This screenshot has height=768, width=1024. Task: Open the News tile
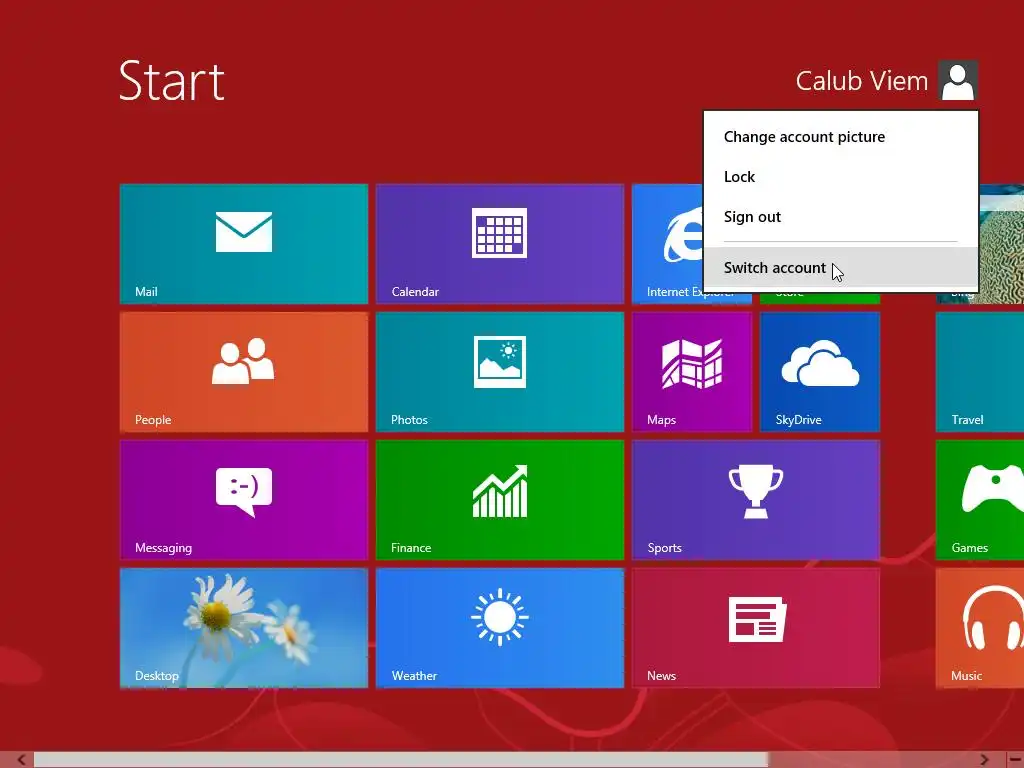[x=756, y=628]
